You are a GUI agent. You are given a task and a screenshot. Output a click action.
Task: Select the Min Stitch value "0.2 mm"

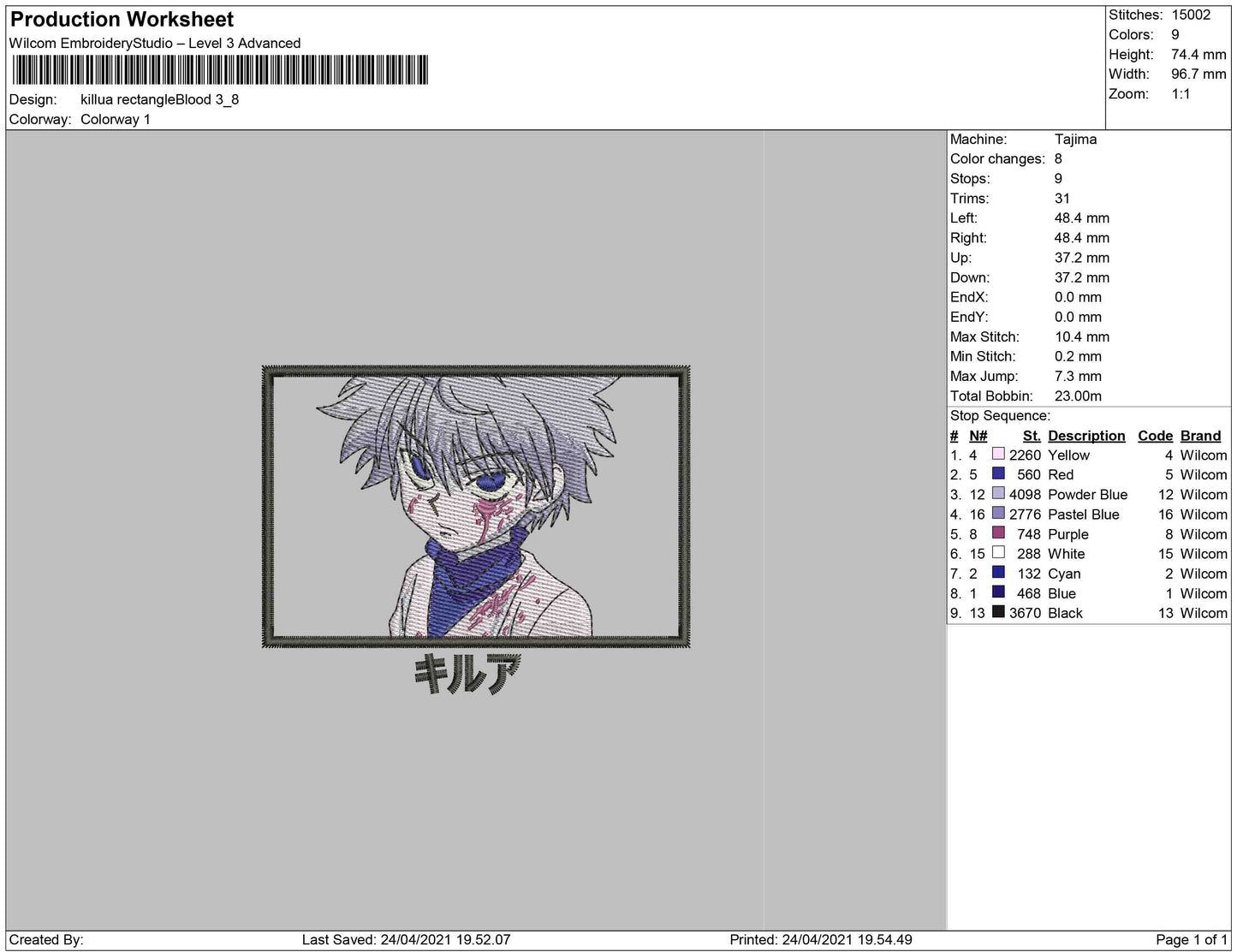[x=1078, y=356]
